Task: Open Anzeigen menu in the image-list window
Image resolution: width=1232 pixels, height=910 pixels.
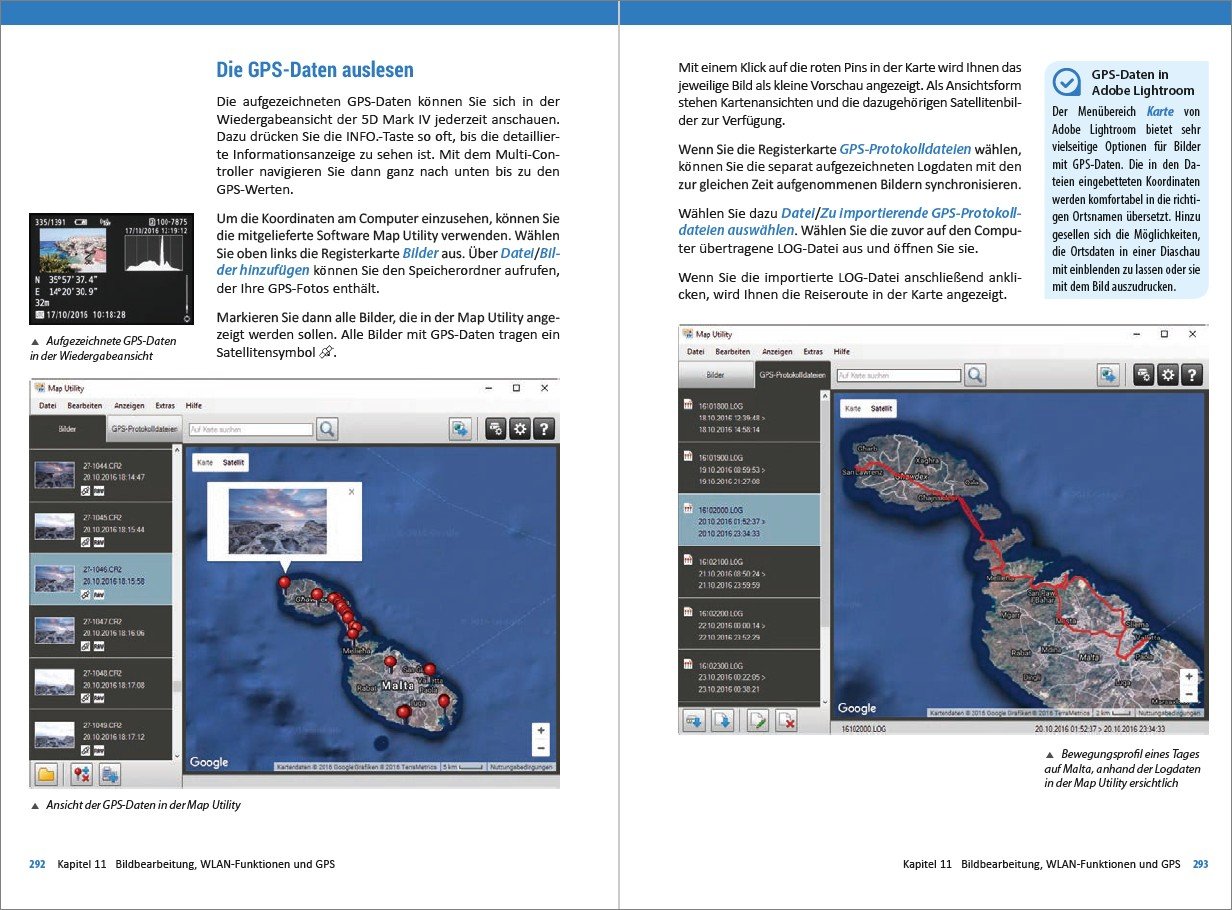Action: pyautogui.click(x=130, y=406)
